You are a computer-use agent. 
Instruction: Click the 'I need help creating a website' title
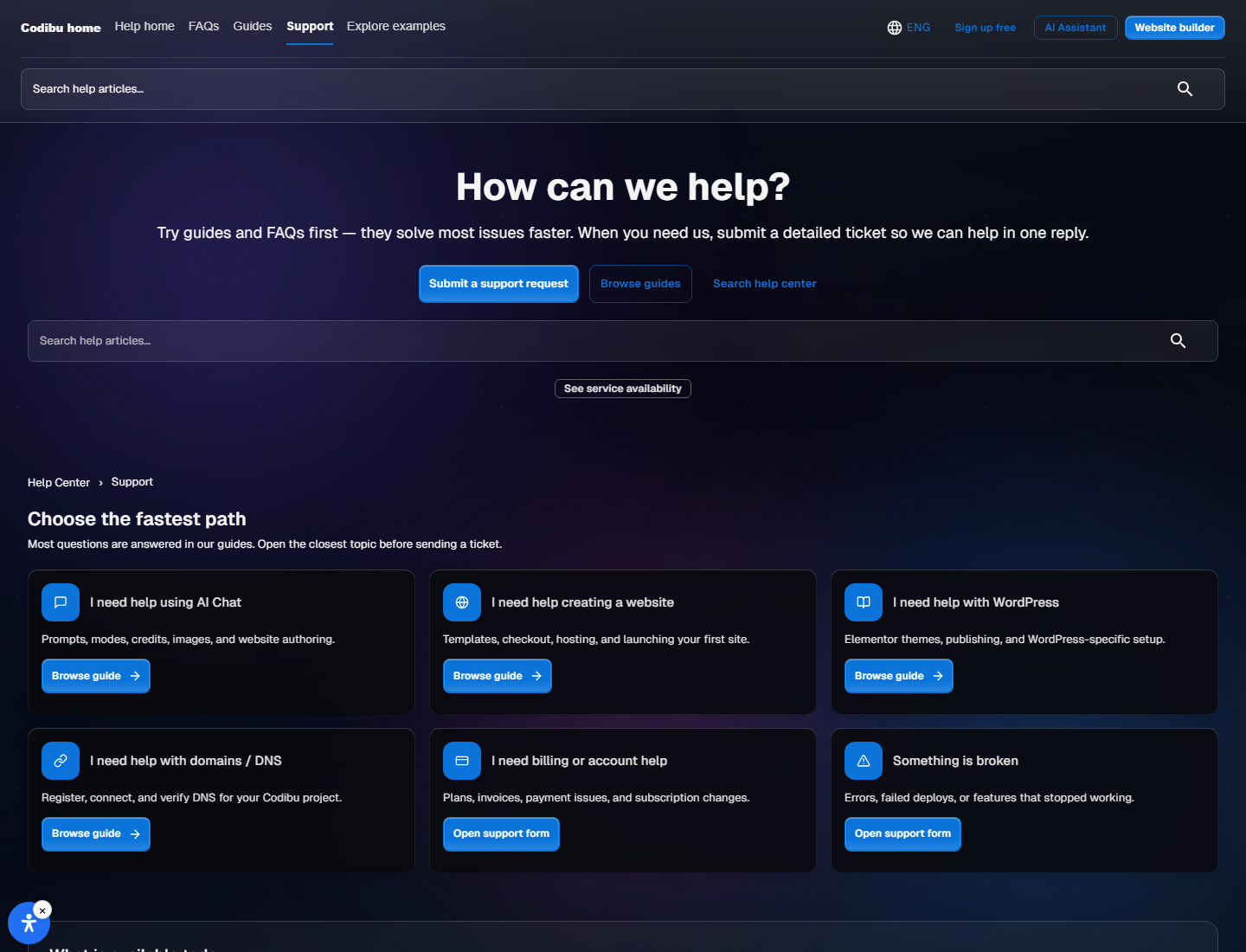click(x=582, y=602)
